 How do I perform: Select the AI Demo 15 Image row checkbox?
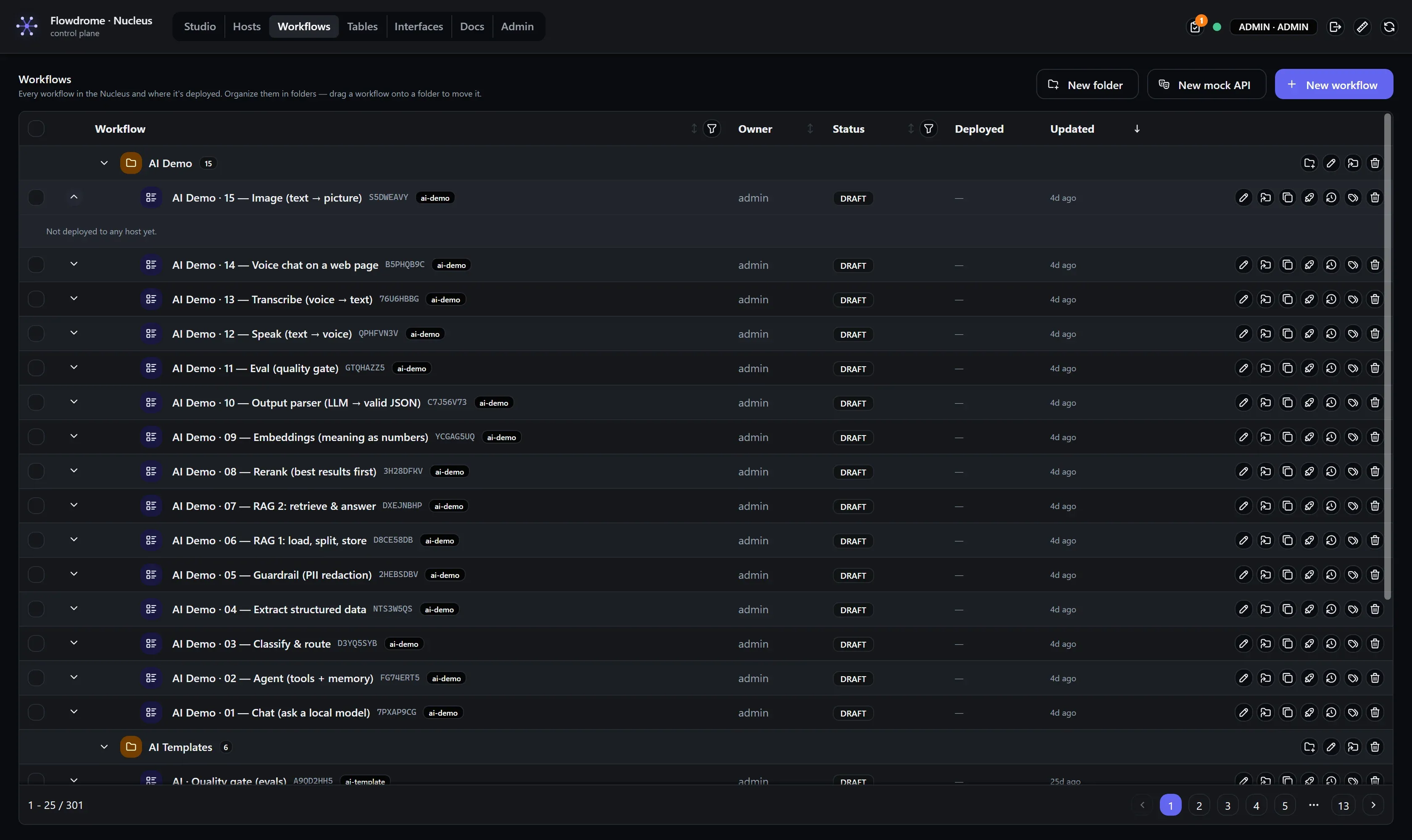click(x=36, y=197)
